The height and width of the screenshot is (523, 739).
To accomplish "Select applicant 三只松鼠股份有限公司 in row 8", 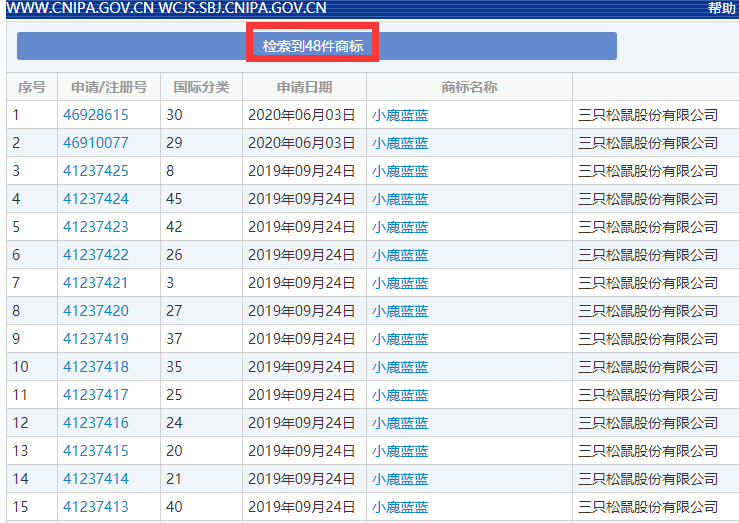I will [648, 311].
